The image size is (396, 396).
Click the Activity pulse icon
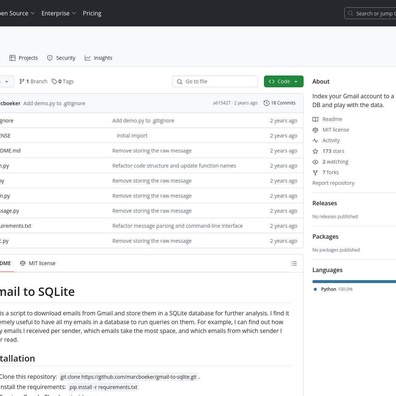click(x=315, y=140)
